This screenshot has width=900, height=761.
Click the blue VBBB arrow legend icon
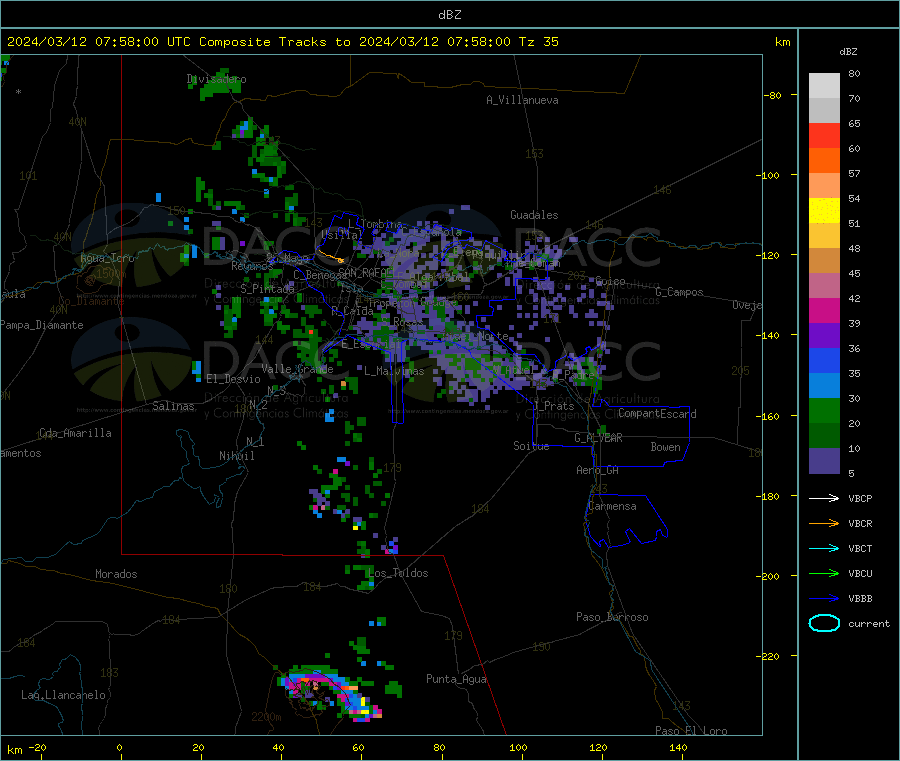[x=824, y=598]
